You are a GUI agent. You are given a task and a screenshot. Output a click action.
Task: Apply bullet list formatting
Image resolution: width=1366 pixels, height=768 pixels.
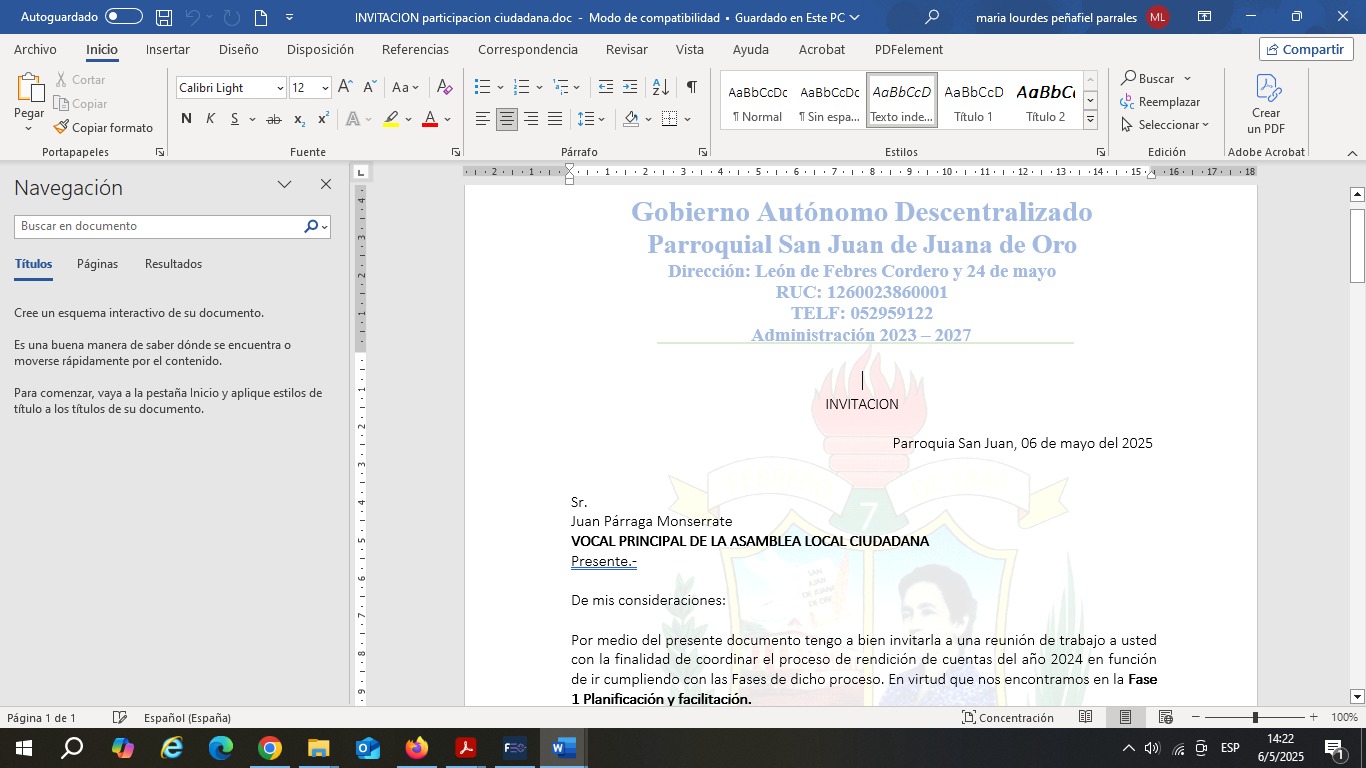[482, 88]
